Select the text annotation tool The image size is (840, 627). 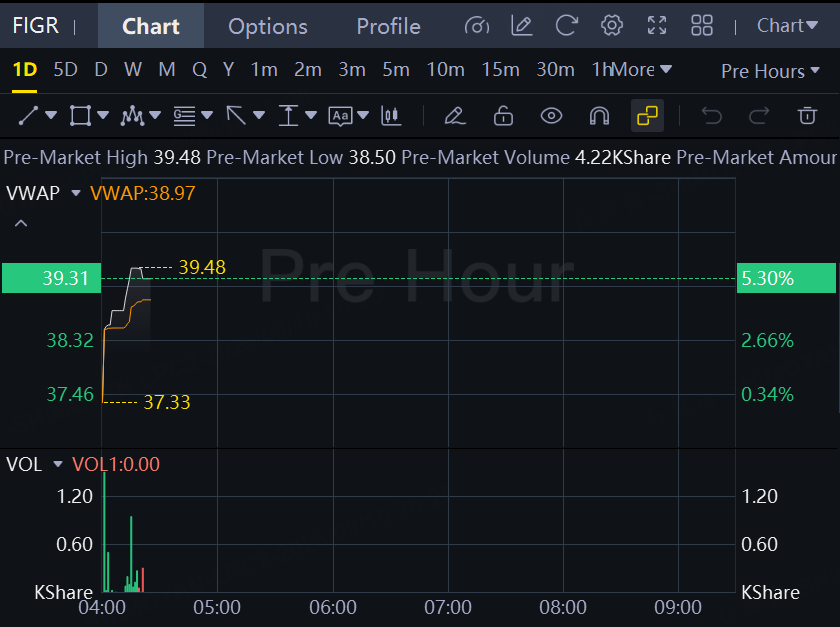pos(340,116)
